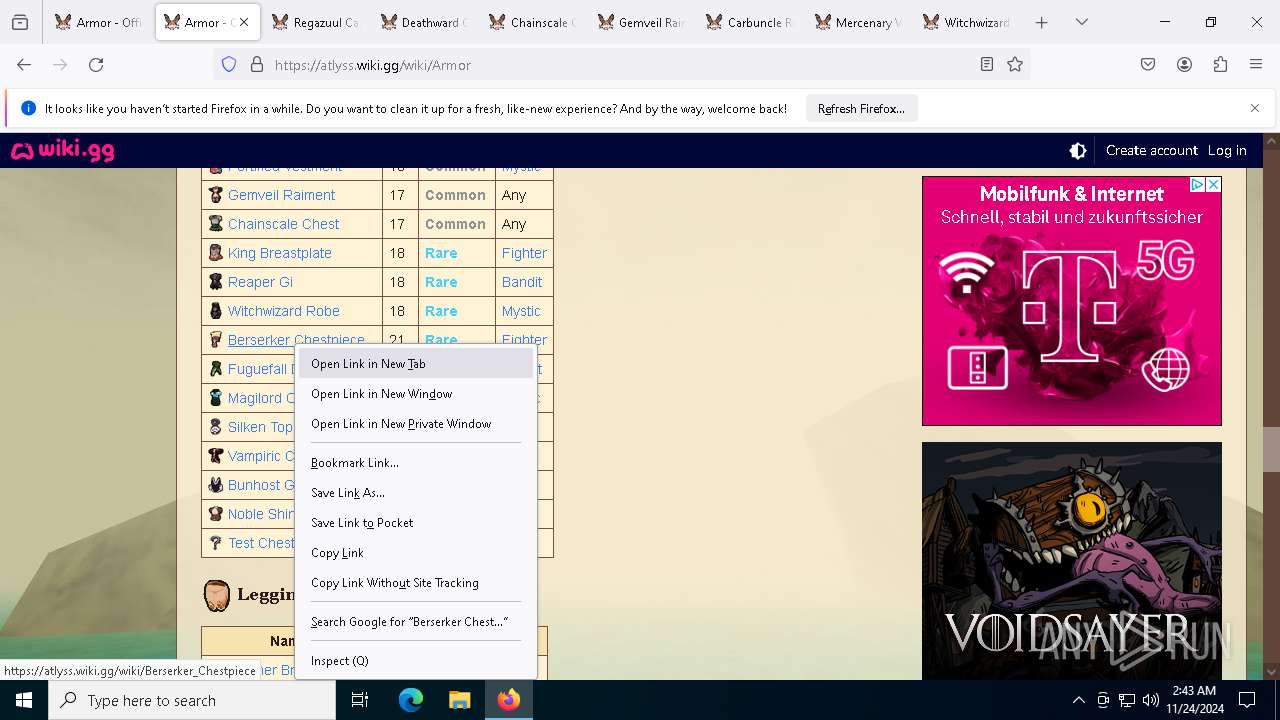Close the active Armor tab
Screen dimensions: 1280x720
point(244,22)
